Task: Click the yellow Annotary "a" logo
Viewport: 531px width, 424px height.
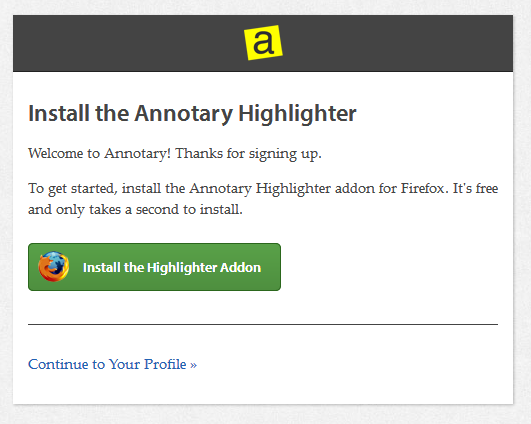Action: 263,43
